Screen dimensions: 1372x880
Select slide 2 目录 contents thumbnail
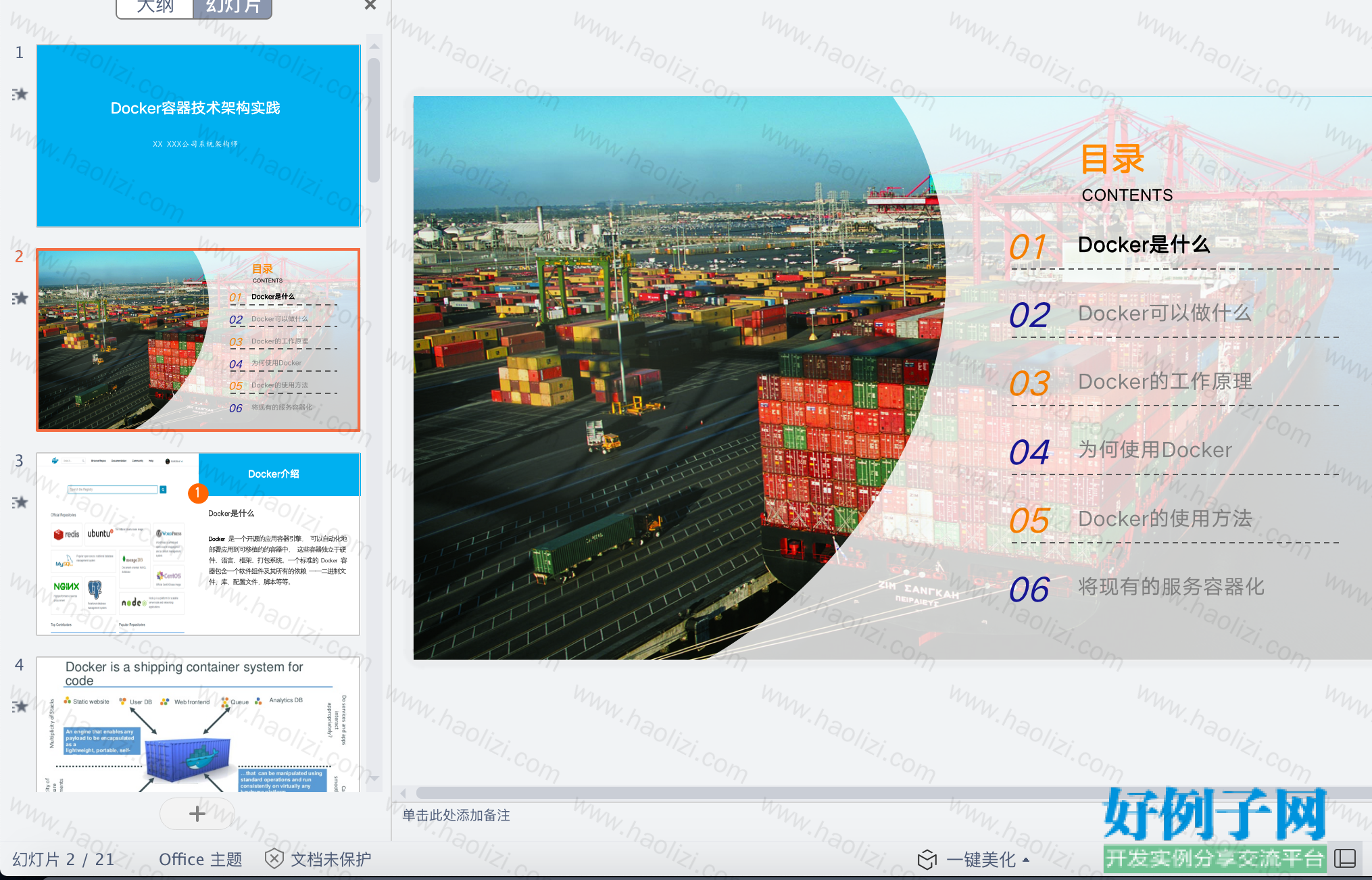tap(198, 340)
